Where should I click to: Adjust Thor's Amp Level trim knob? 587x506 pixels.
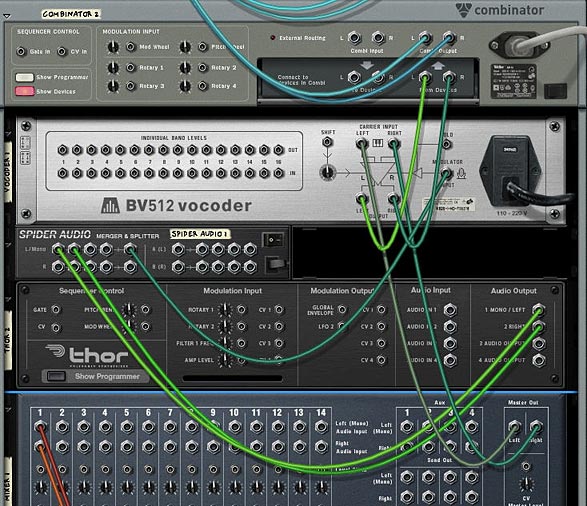point(225,360)
